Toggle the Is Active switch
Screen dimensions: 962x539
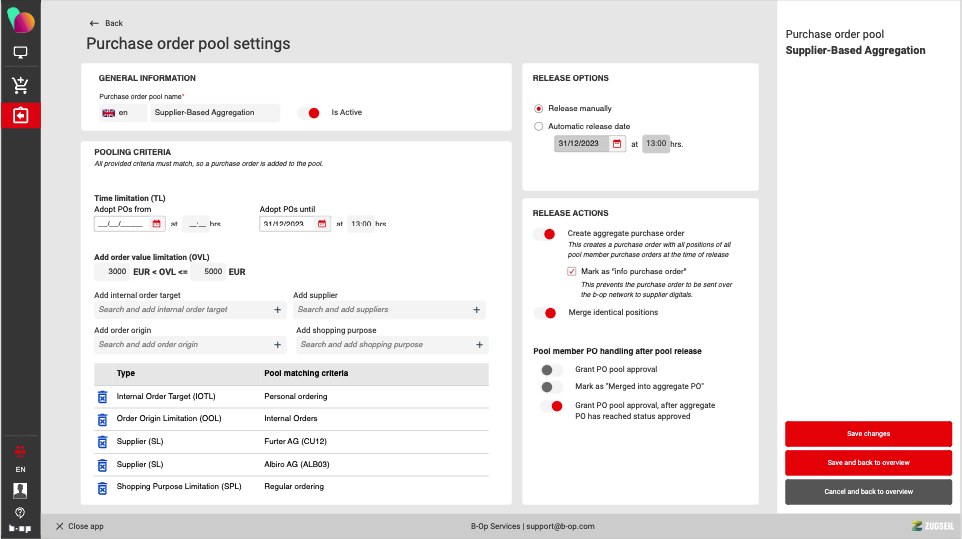(309, 113)
